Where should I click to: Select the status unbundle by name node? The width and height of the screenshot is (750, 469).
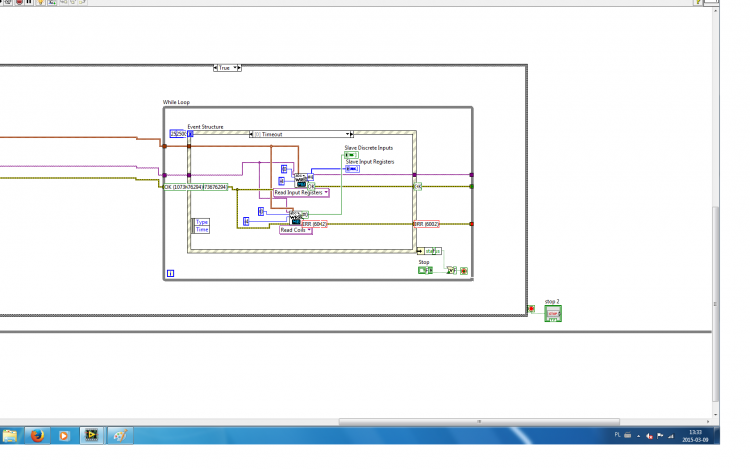430,251
